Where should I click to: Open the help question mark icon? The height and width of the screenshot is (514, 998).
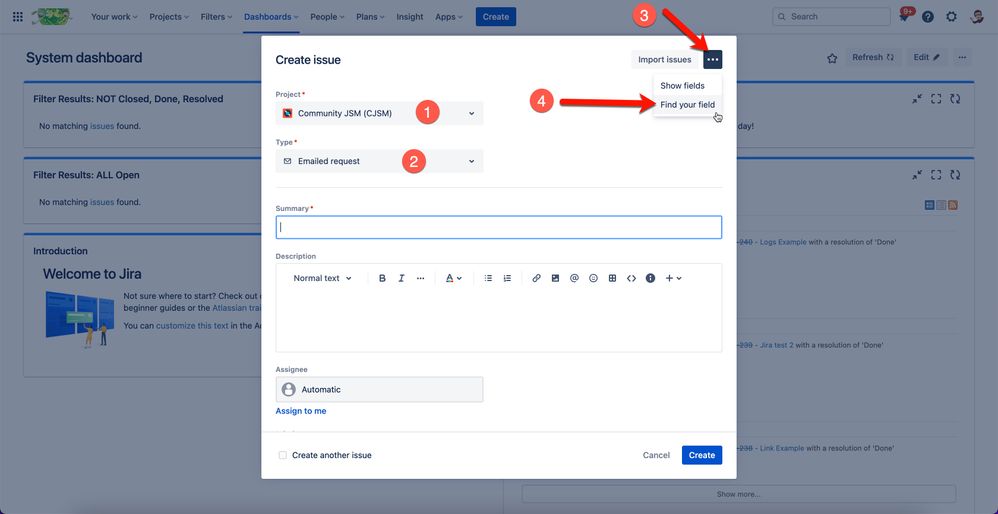(928, 17)
